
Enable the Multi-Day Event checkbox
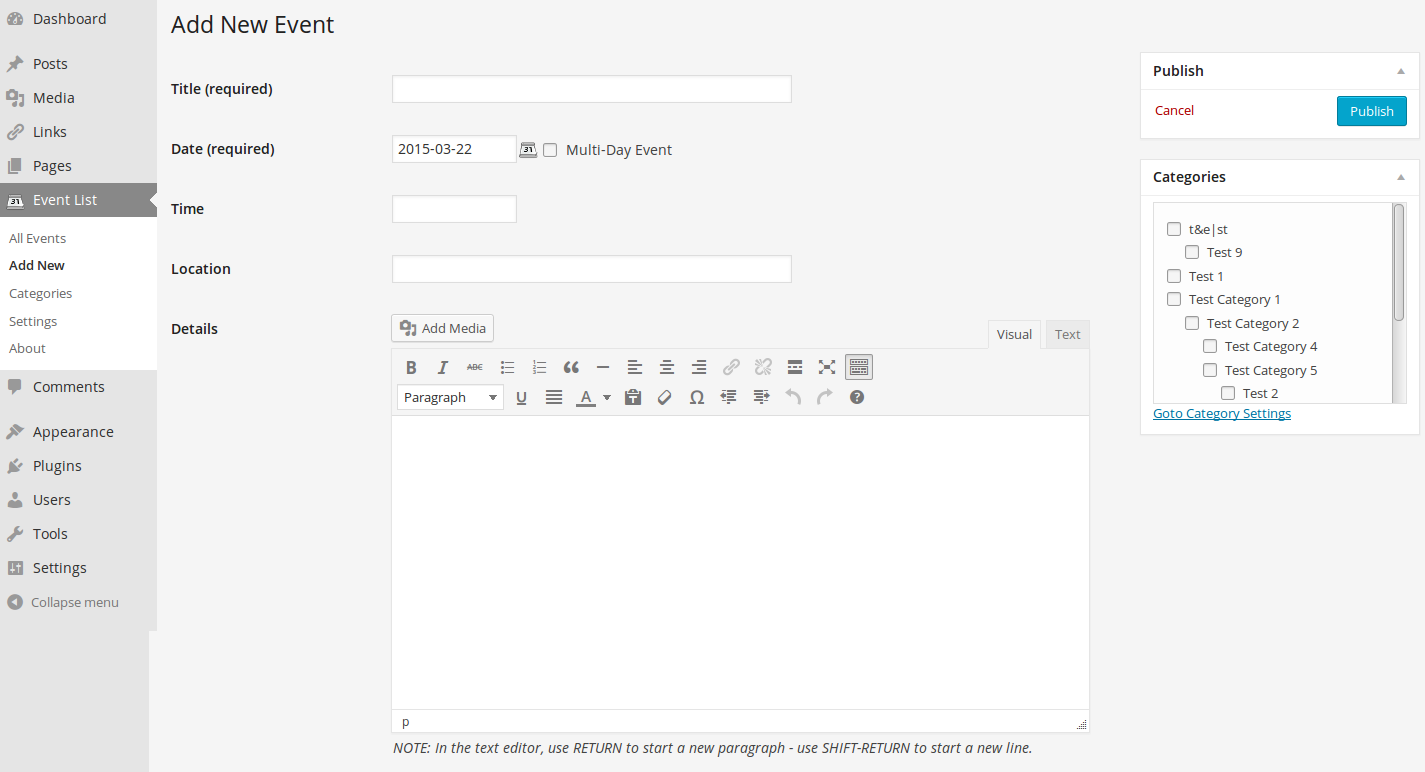pyautogui.click(x=550, y=150)
